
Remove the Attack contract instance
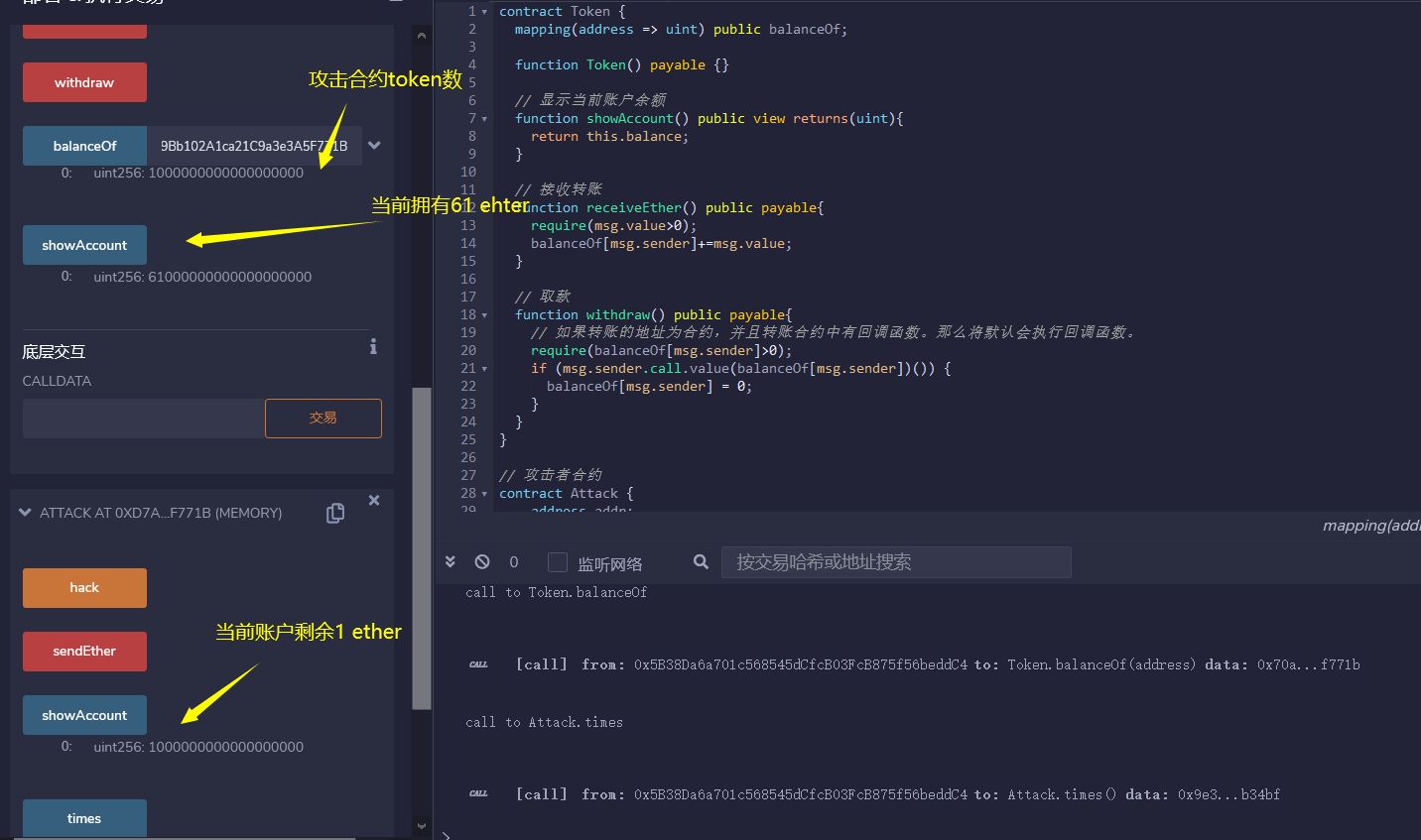click(374, 501)
